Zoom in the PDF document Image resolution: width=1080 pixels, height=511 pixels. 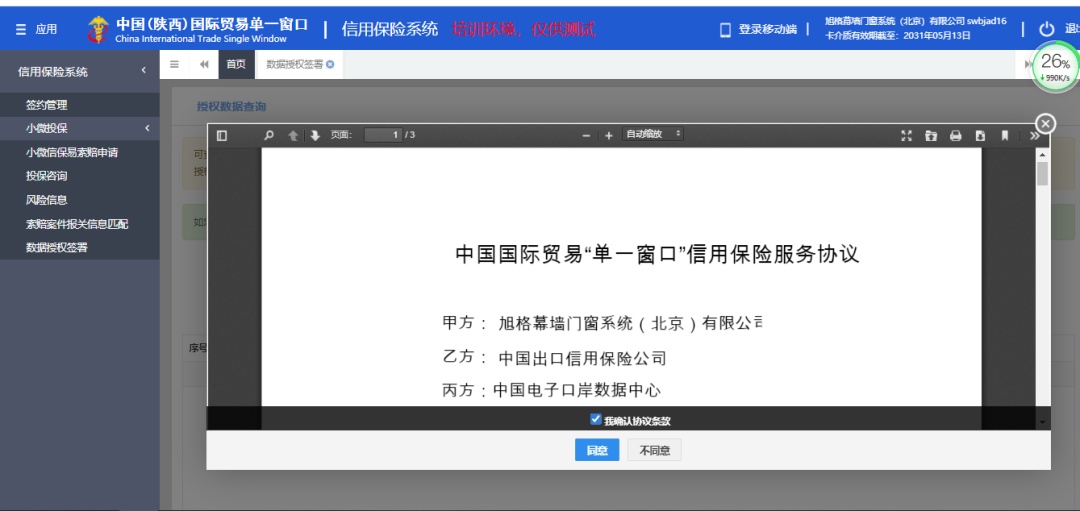608,135
